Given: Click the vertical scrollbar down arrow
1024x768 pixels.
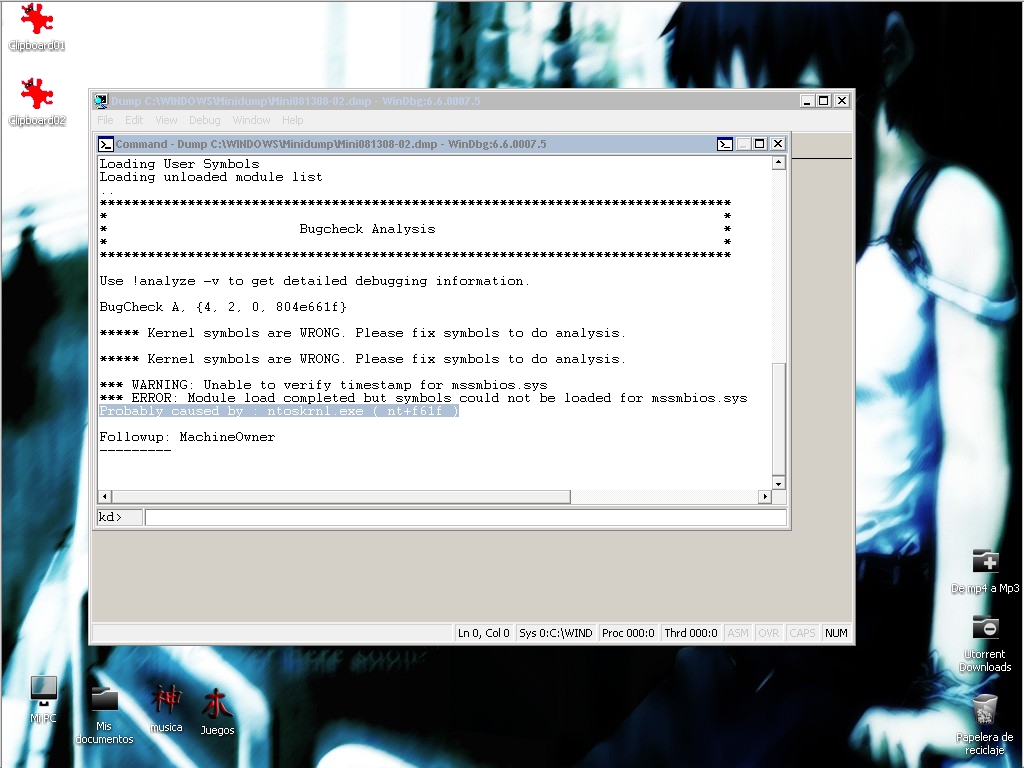Looking at the screenshot, I should 778,483.
